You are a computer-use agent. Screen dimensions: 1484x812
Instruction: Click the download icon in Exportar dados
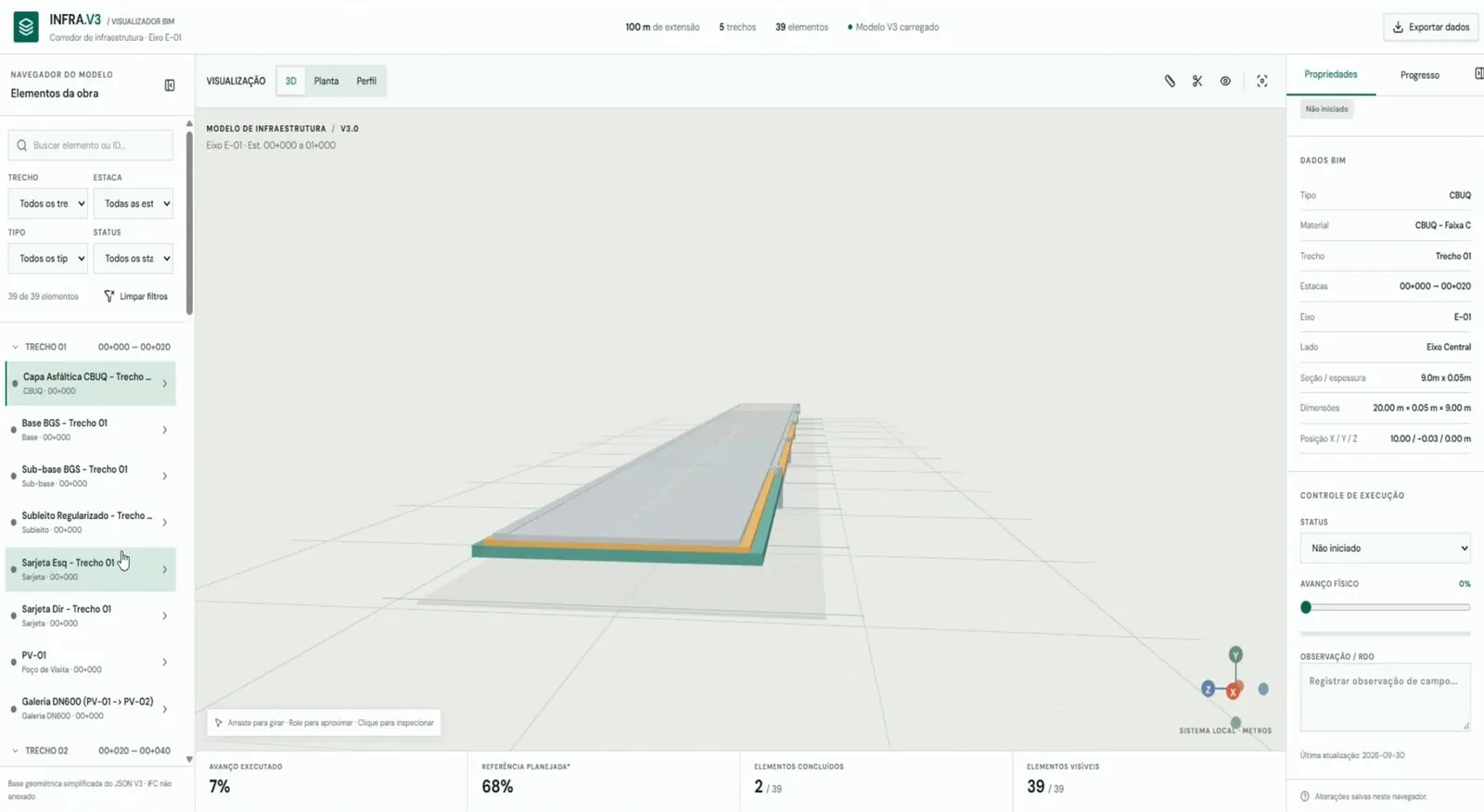[1398, 27]
